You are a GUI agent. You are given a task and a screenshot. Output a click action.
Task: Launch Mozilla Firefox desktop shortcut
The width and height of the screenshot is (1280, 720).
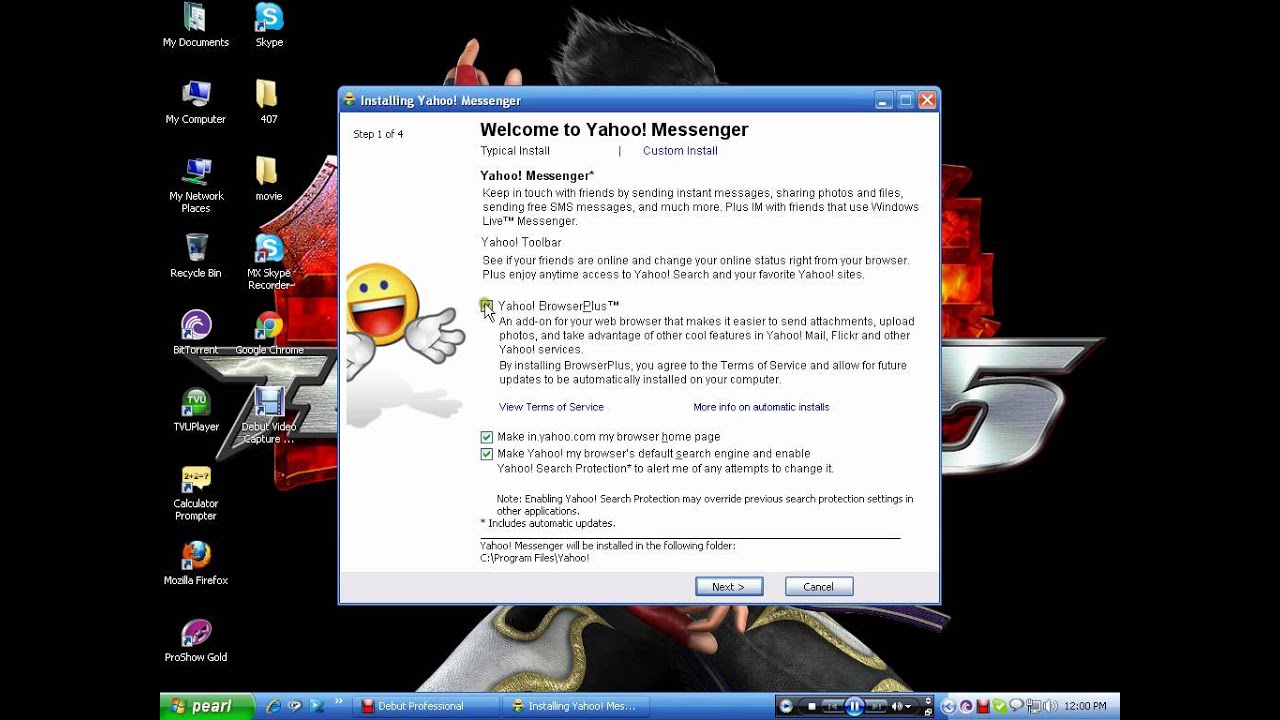196,564
